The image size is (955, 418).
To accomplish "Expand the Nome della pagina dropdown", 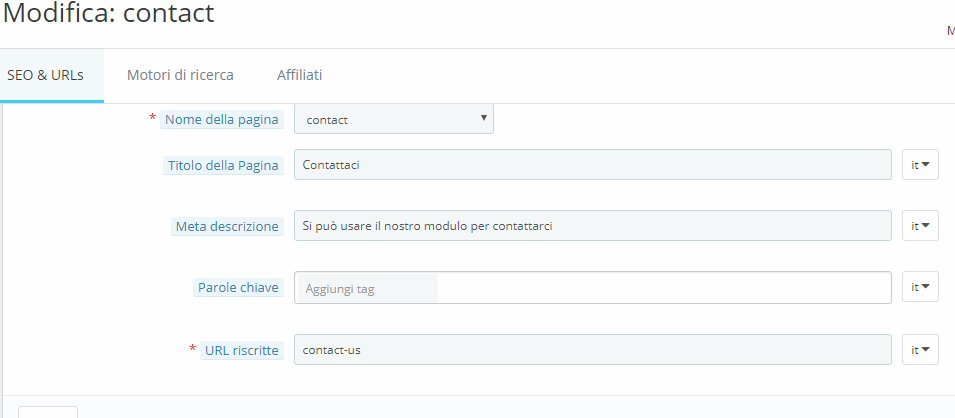I will pos(394,120).
